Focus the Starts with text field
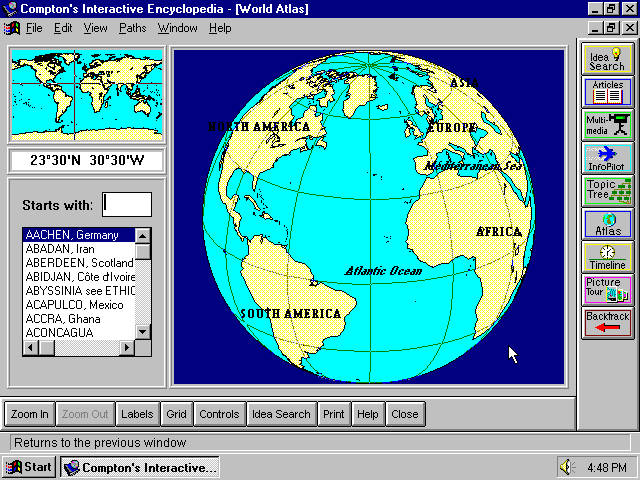The width and height of the screenshot is (640, 480). pos(127,204)
